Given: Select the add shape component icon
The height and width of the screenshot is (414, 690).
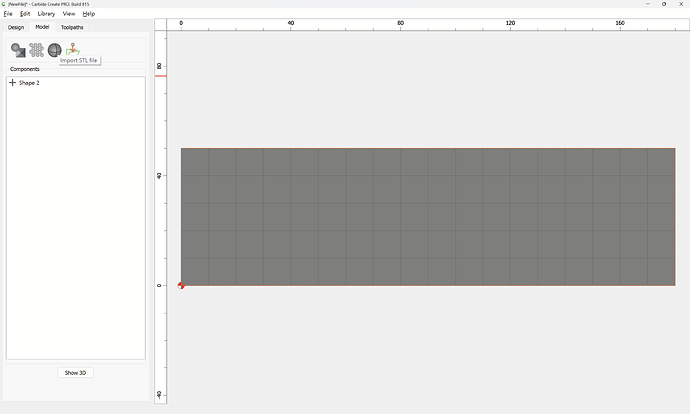Looking at the screenshot, I should (x=18, y=50).
